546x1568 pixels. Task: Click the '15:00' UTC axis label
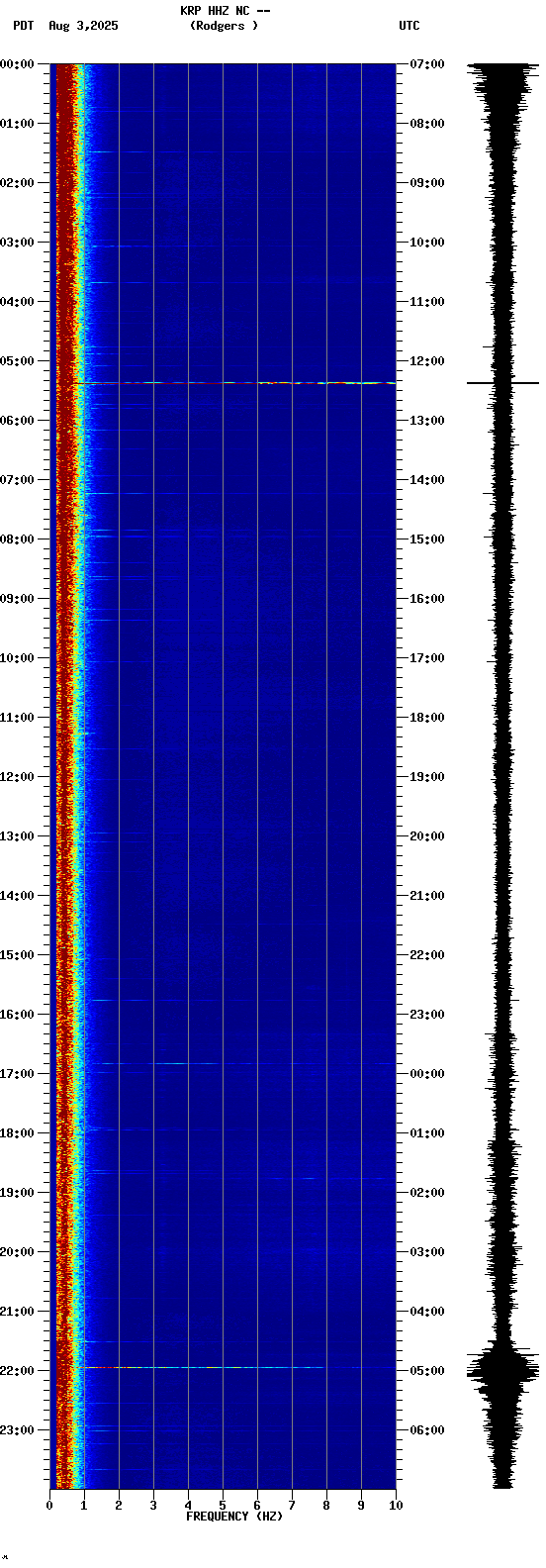[427, 539]
